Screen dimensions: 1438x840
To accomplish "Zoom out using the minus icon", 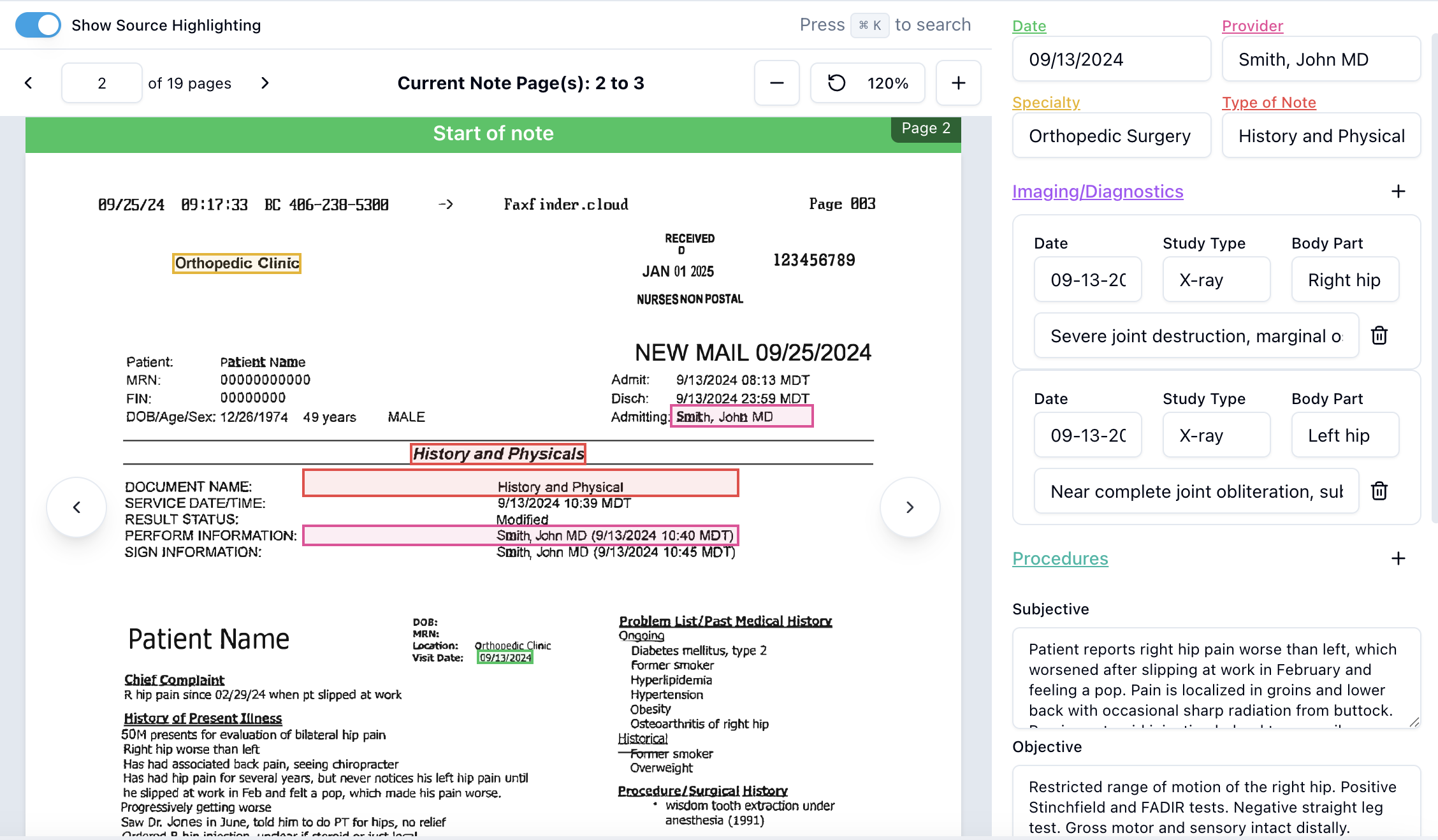I will pos(776,83).
